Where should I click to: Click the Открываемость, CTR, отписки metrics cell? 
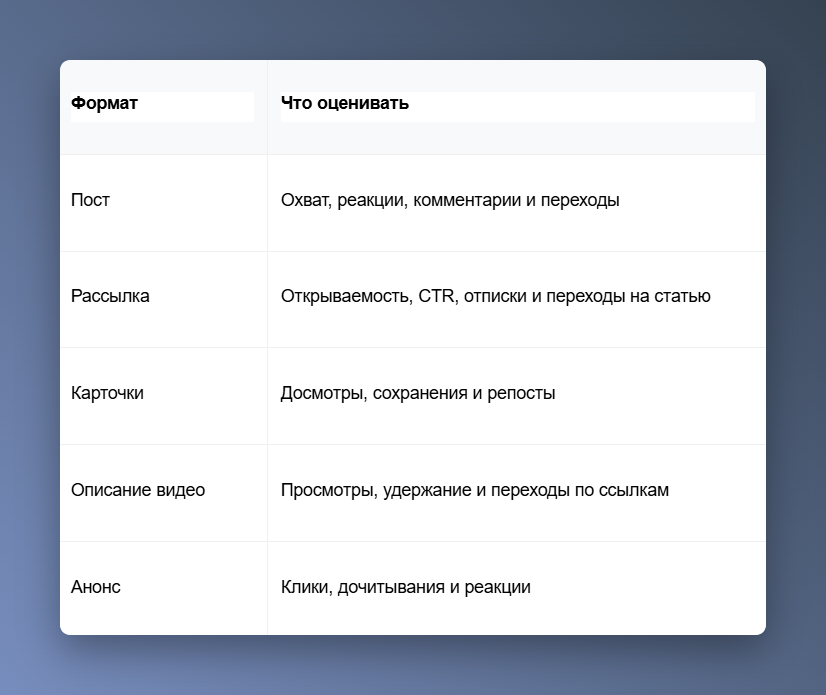coord(517,299)
